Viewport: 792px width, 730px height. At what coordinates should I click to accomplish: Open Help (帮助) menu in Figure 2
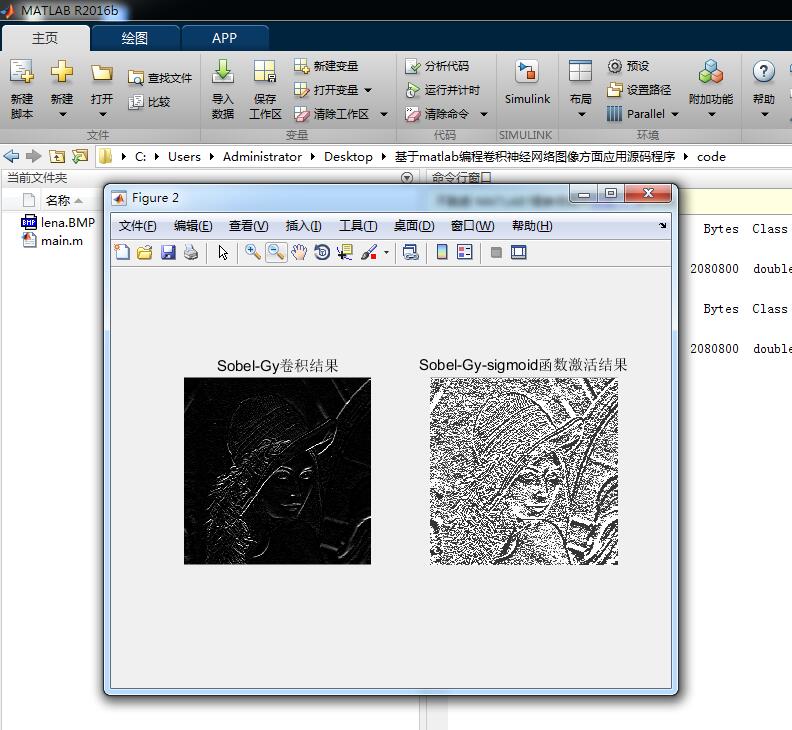tap(532, 226)
